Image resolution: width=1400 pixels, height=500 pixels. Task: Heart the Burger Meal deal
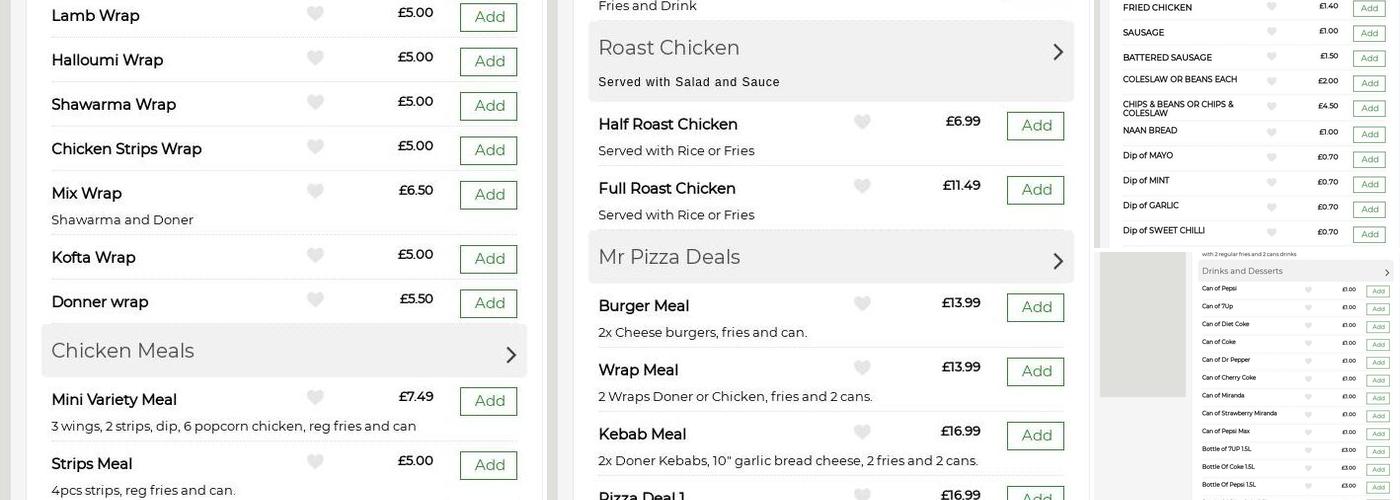pyautogui.click(x=862, y=304)
